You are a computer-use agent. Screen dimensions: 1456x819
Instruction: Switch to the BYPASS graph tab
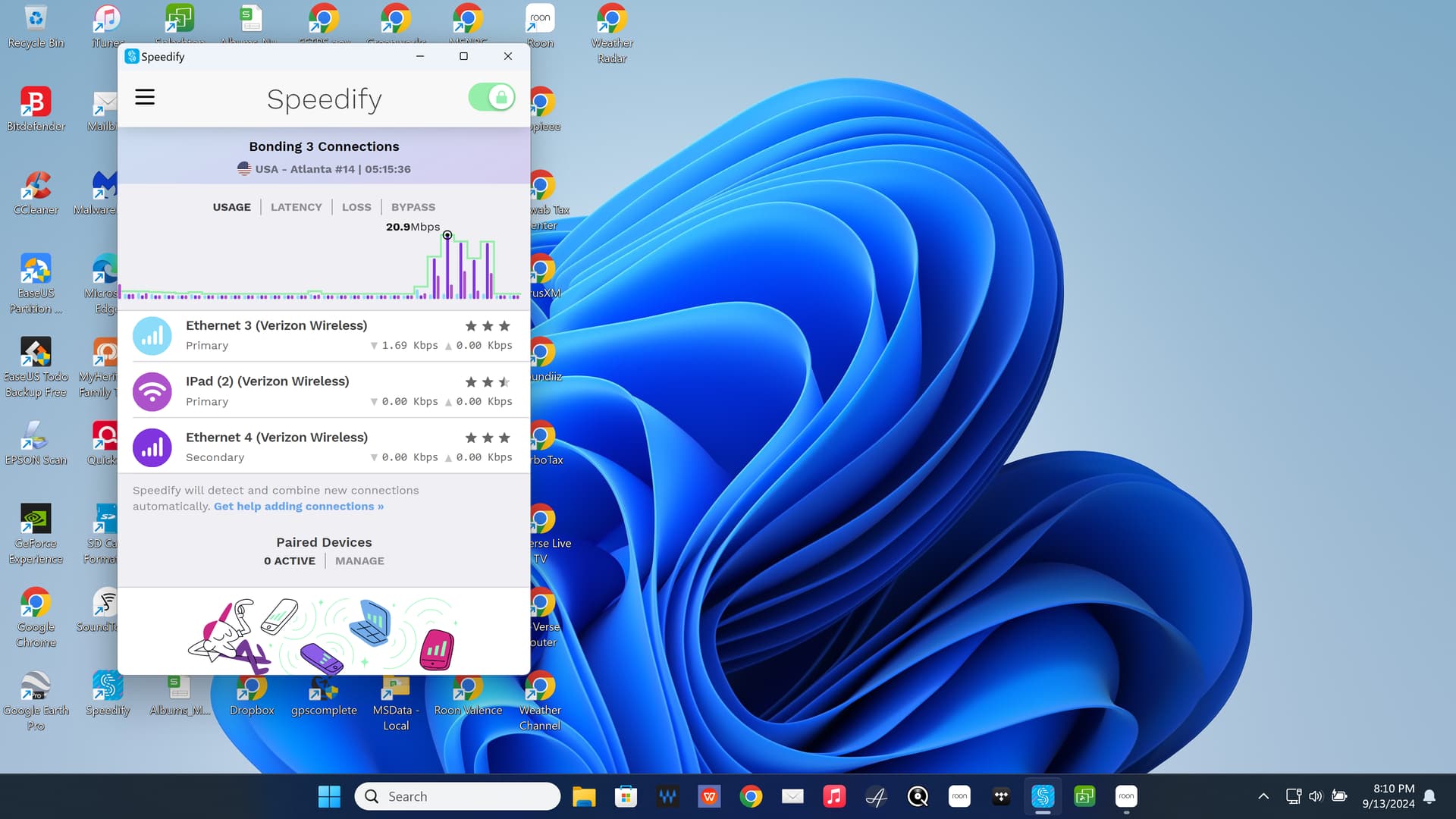point(413,207)
